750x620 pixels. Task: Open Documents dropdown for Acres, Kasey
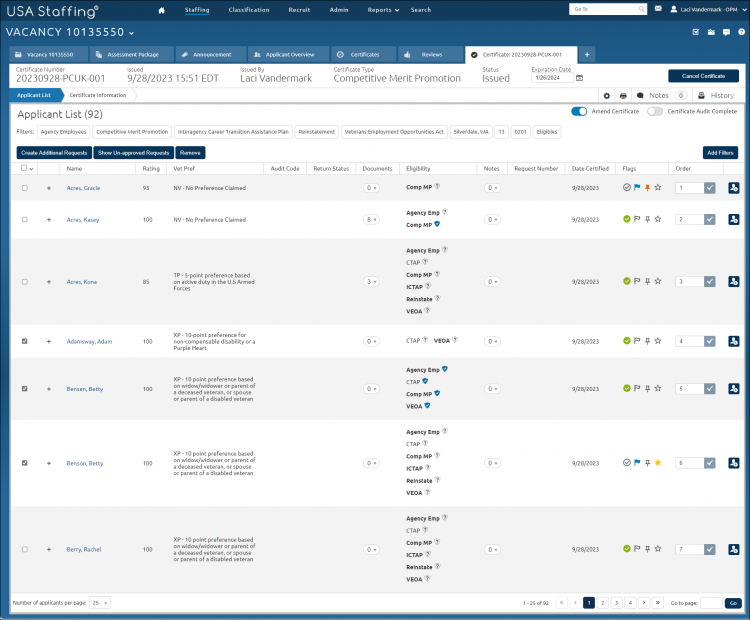pyautogui.click(x=371, y=220)
